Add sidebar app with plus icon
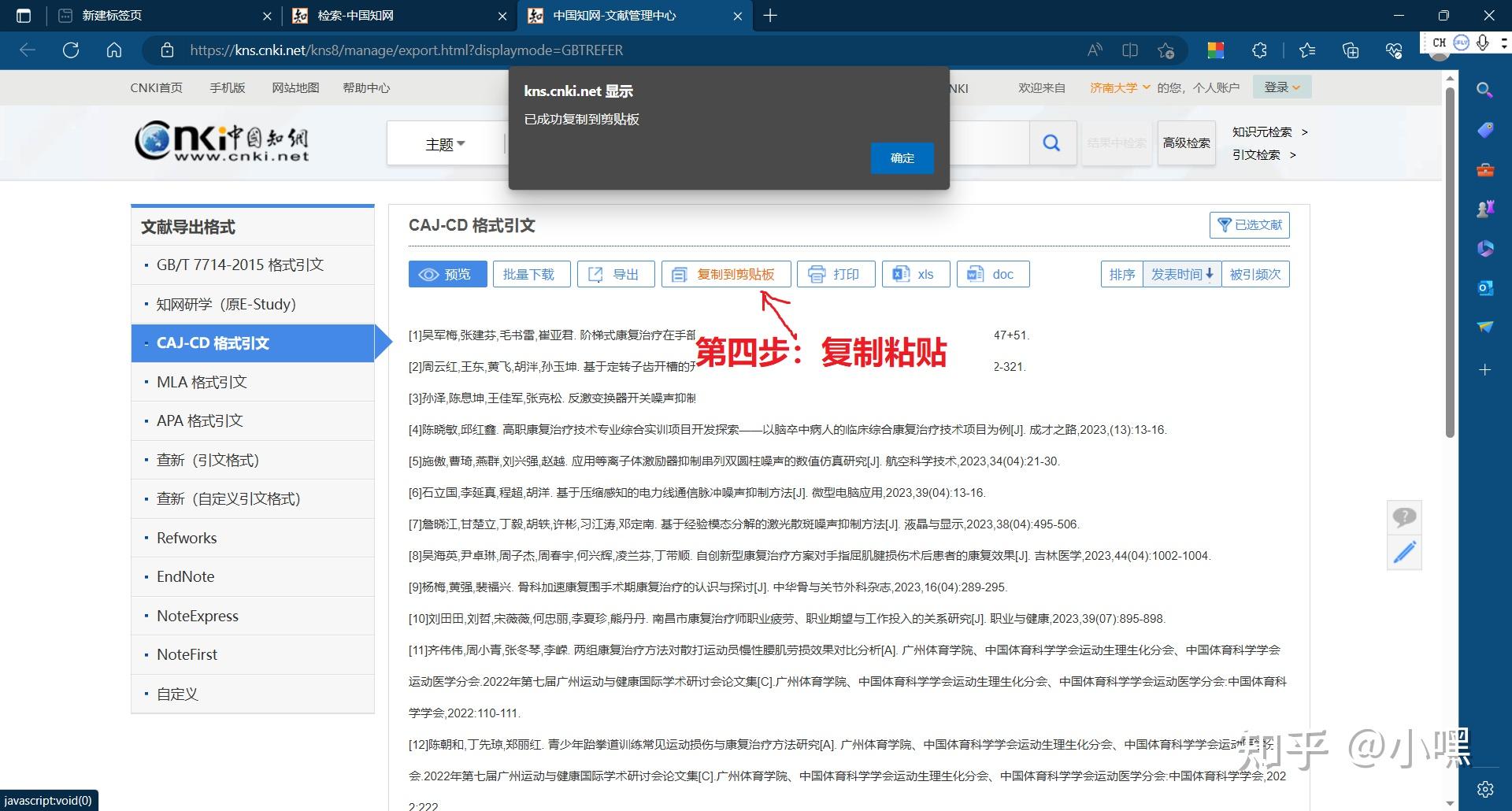This screenshot has width=1512, height=811. (x=1484, y=369)
